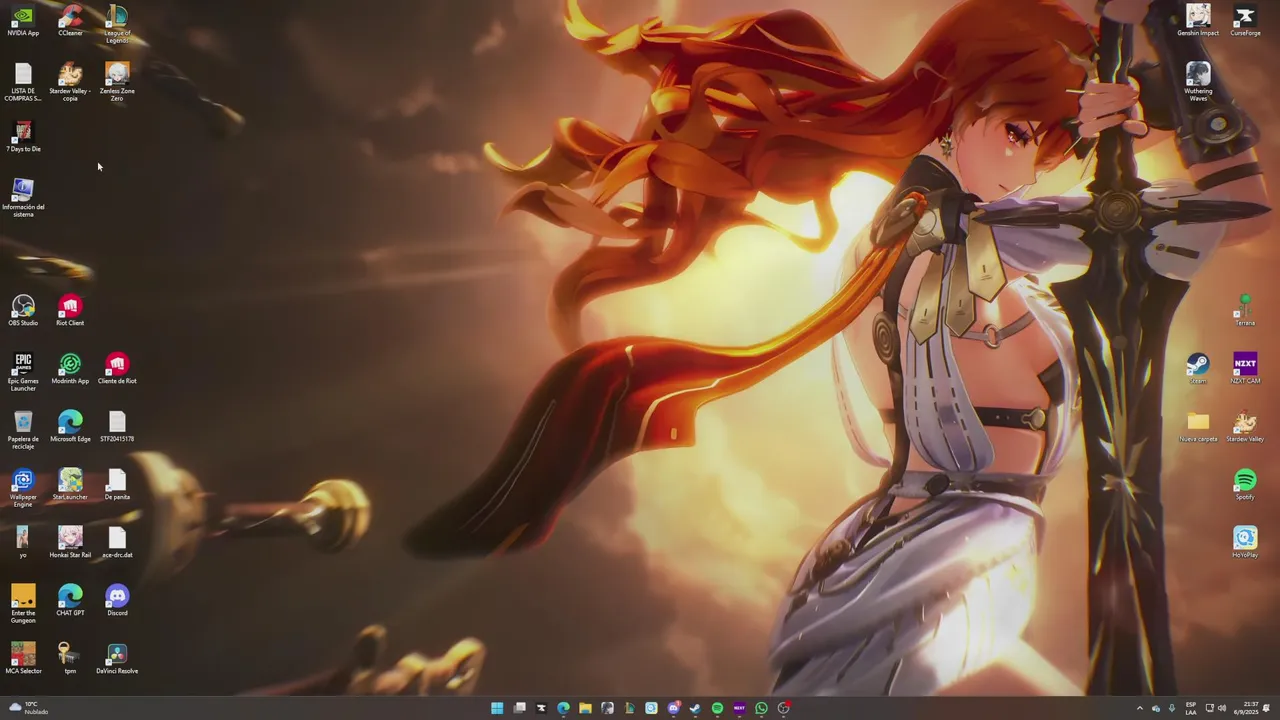Select the Riot Client desktop icon
Screen dimensions: 1280x720
[70, 311]
